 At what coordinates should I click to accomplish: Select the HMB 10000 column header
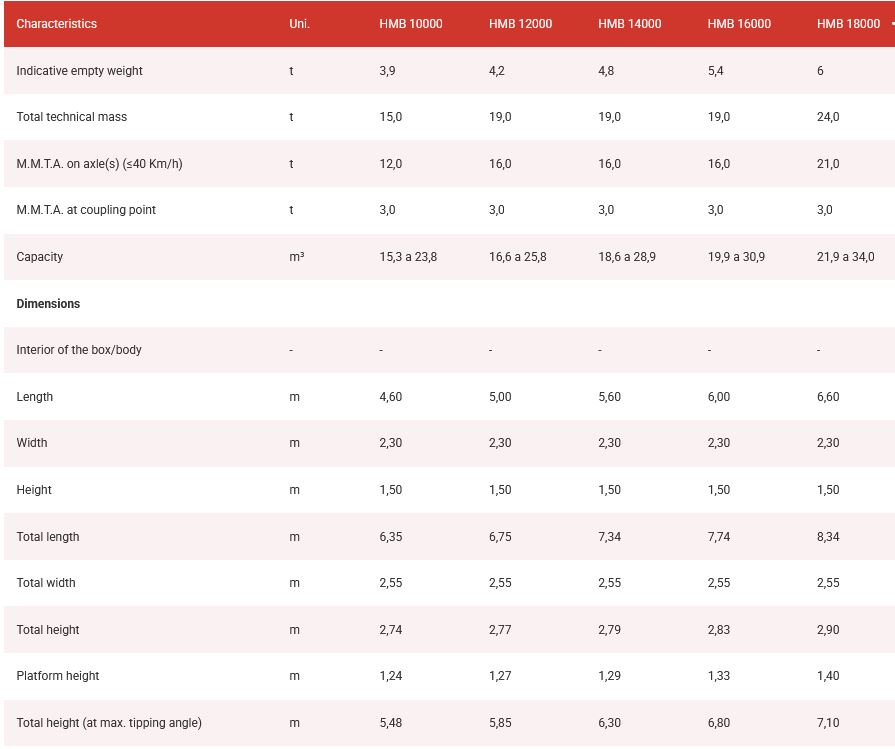coord(410,24)
